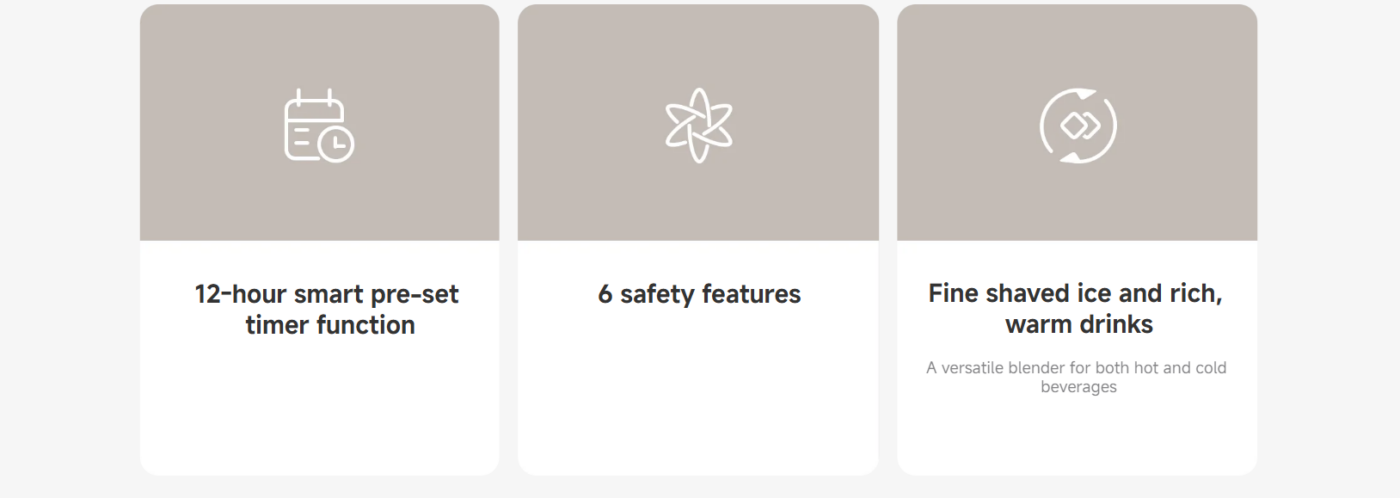Select the "6 safety features" heading
This screenshot has height=498, width=1400.
pos(699,294)
